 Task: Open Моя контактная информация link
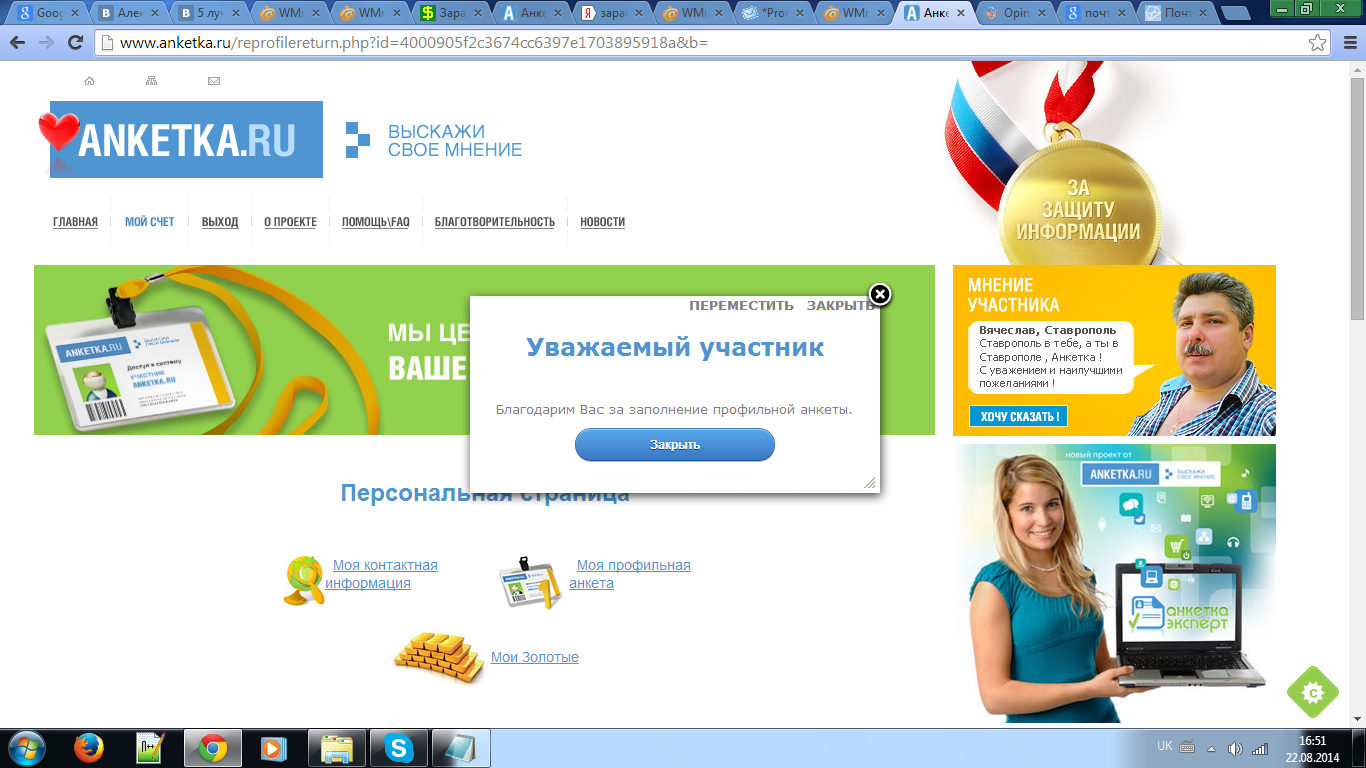coord(382,574)
